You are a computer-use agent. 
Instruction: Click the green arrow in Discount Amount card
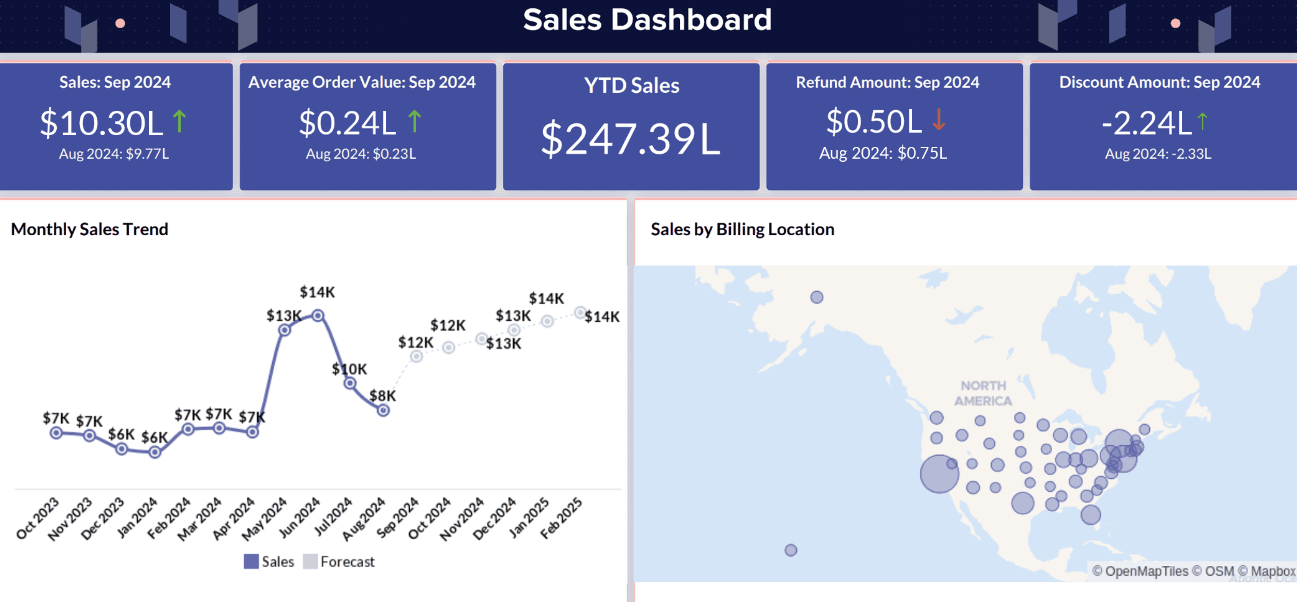coord(1202,122)
